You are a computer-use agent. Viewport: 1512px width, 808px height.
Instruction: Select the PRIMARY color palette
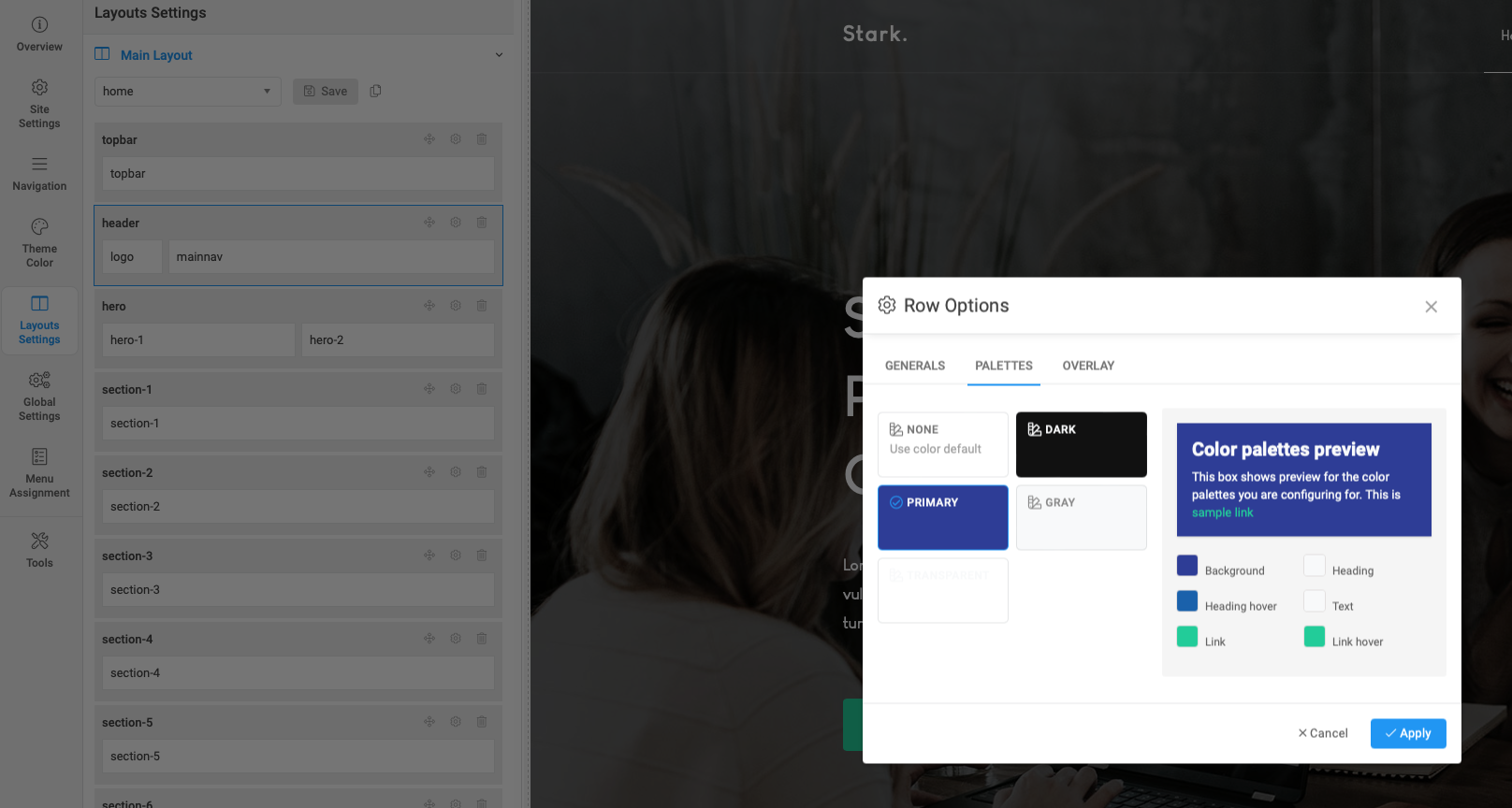[x=943, y=517]
